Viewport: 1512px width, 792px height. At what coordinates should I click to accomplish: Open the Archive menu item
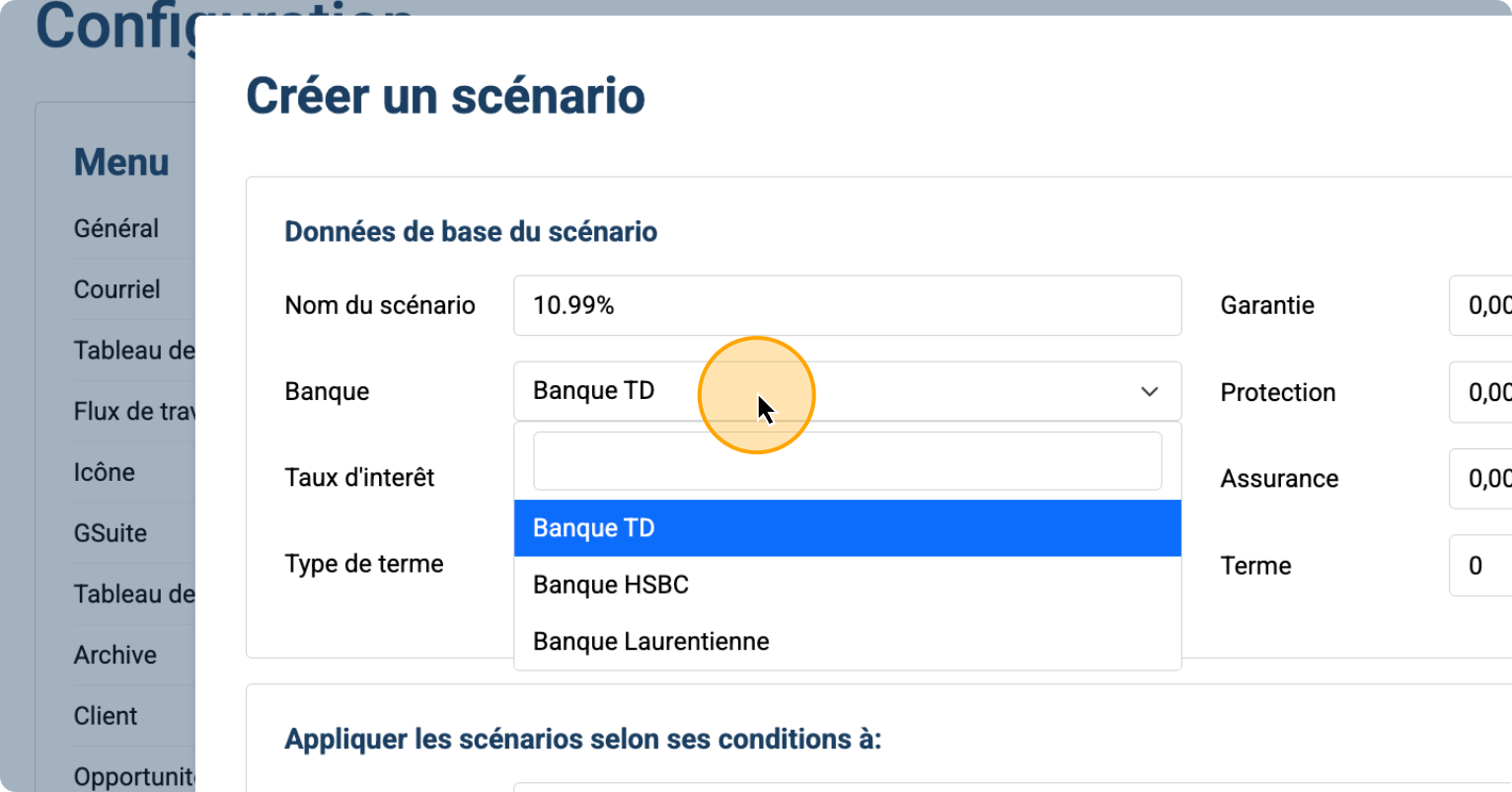[x=115, y=655]
